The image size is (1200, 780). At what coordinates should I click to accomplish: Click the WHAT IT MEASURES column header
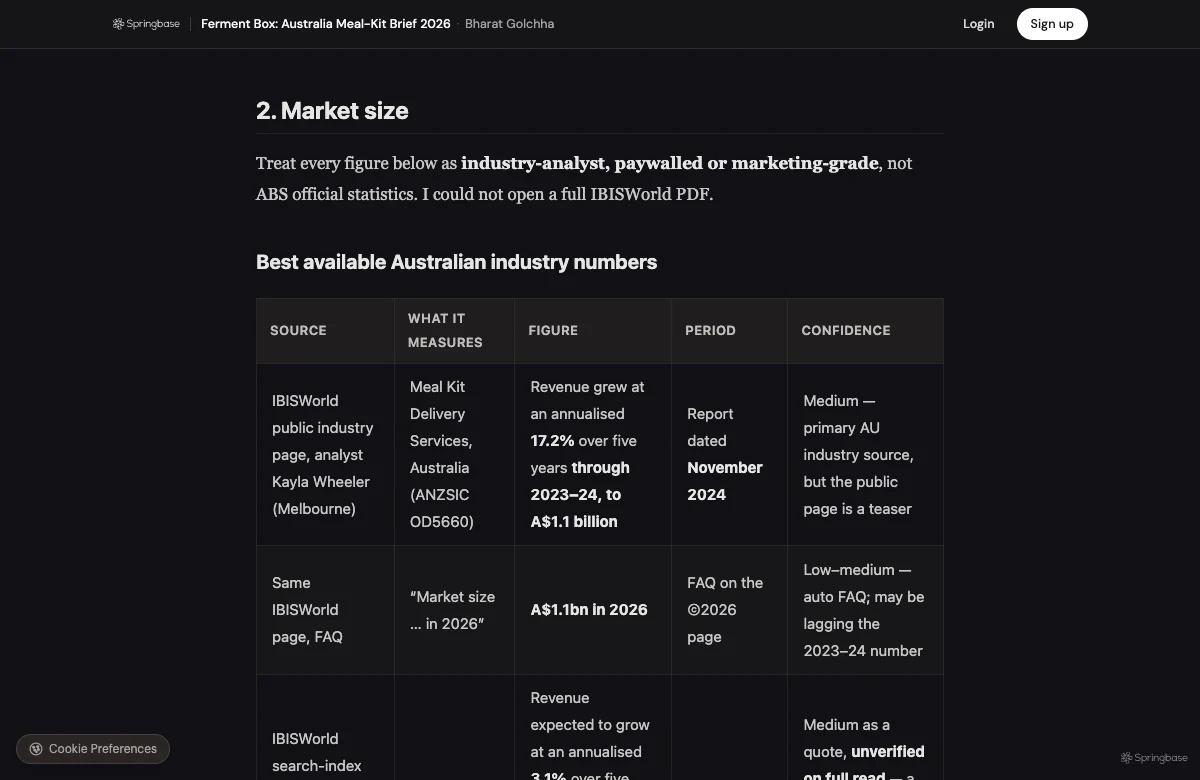click(454, 330)
